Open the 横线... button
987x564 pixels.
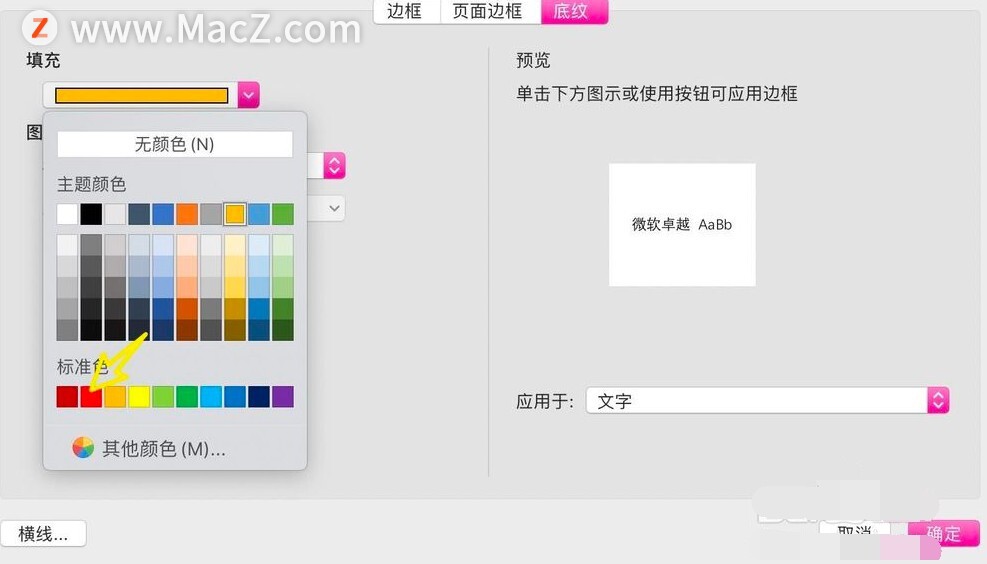coord(43,534)
